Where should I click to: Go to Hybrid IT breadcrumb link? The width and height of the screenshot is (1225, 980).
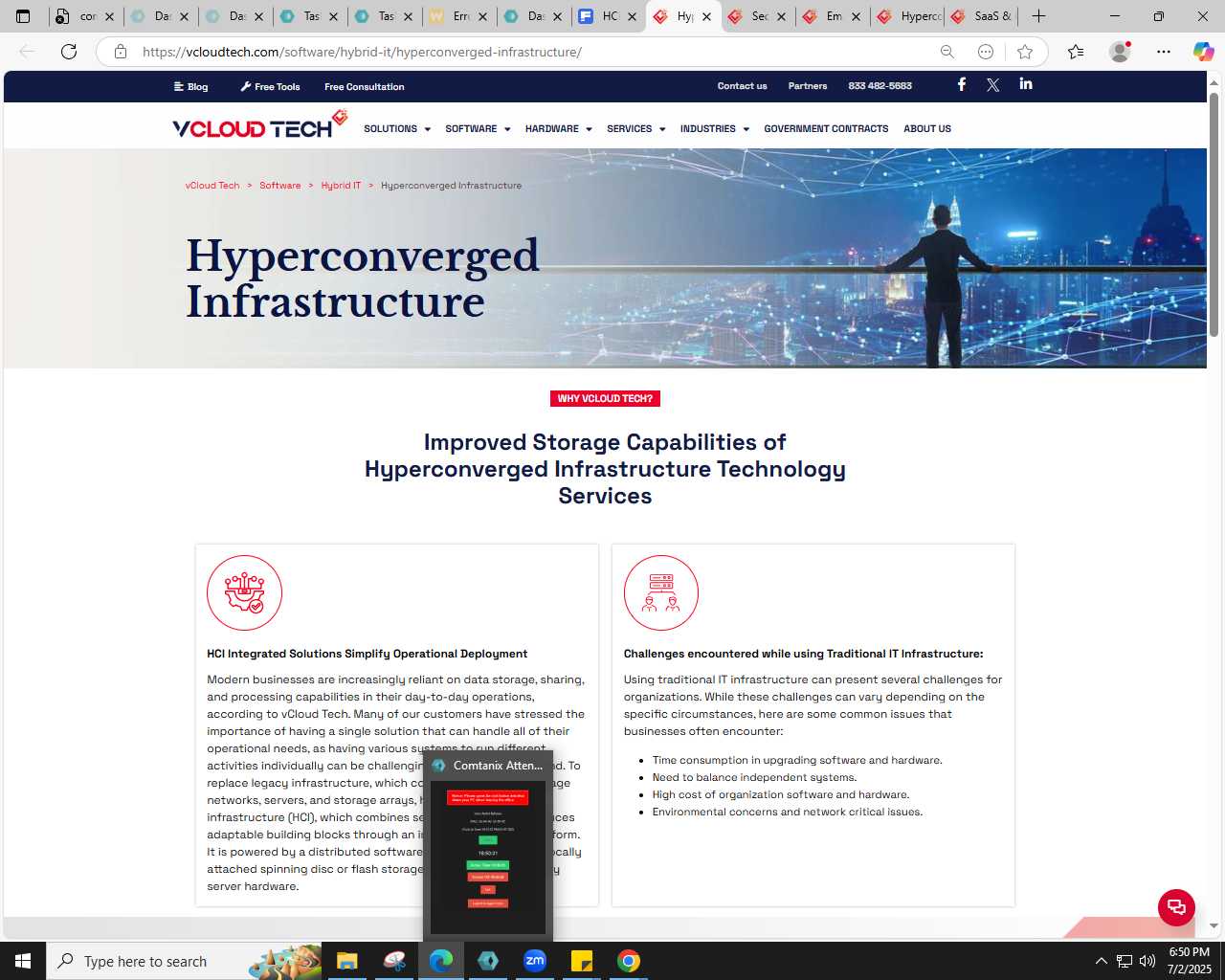click(x=341, y=186)
